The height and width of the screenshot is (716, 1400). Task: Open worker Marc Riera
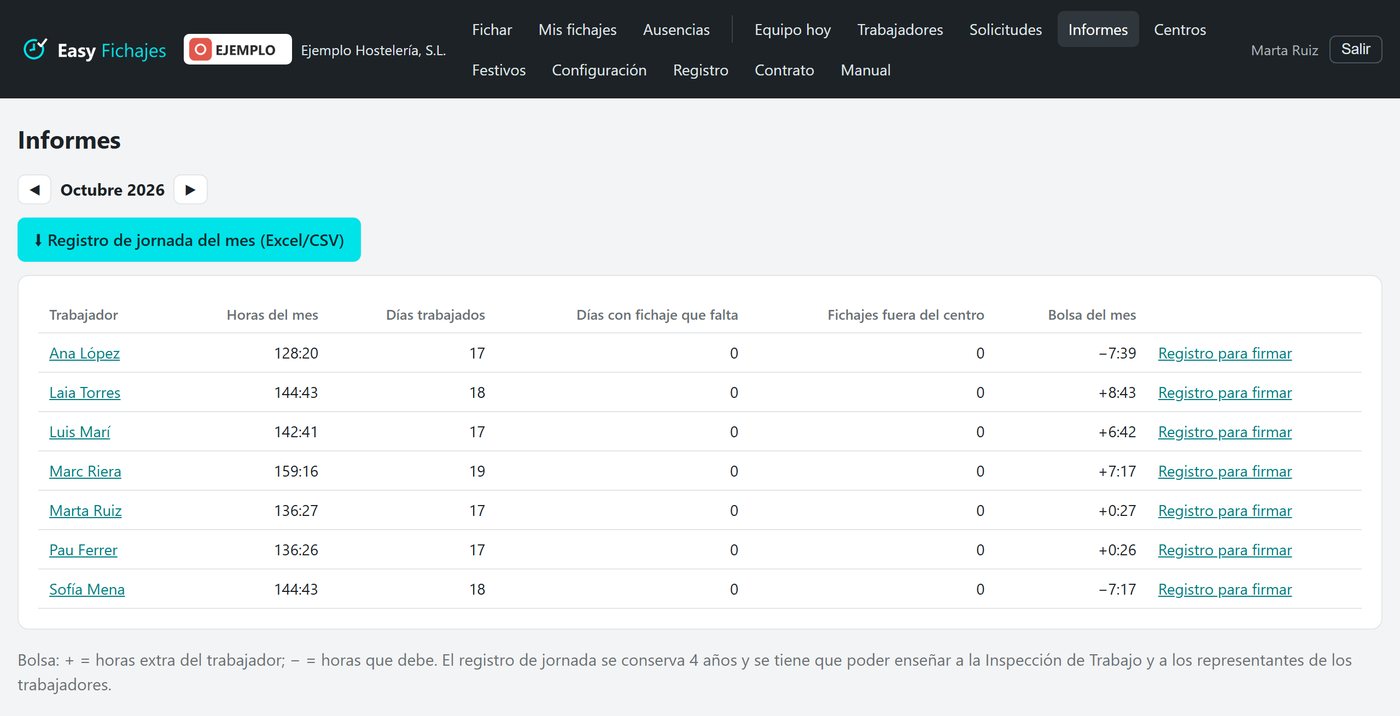[x=85, y=471]
